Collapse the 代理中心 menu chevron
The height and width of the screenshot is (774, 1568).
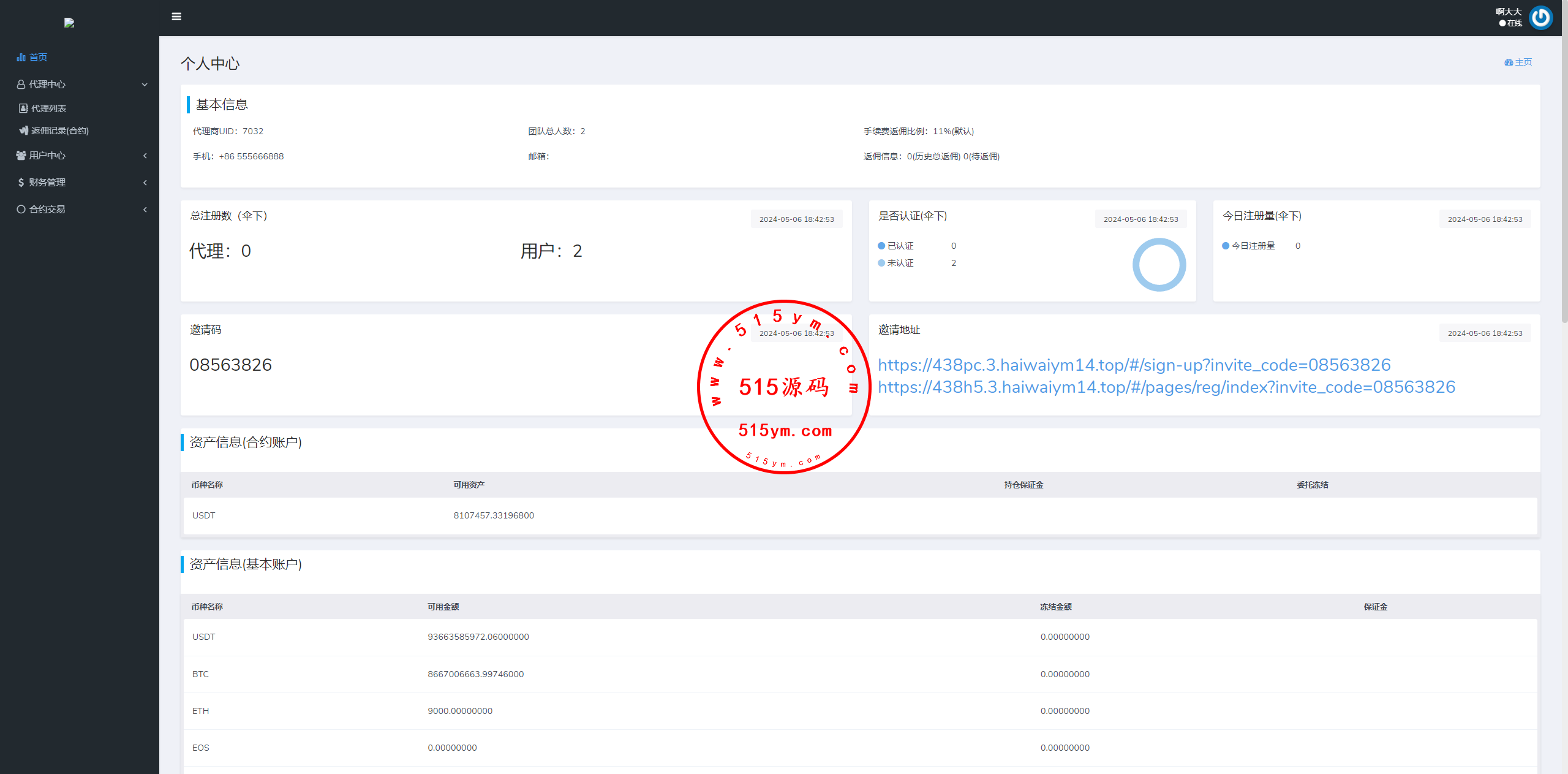pos(145,85)
